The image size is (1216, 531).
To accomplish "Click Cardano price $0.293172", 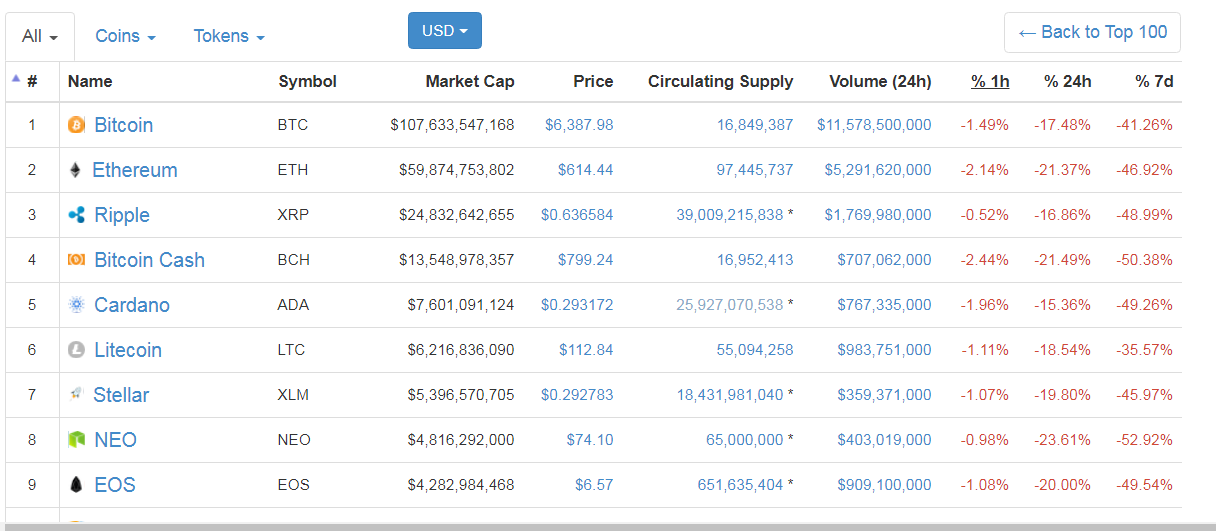I will 577,305.
